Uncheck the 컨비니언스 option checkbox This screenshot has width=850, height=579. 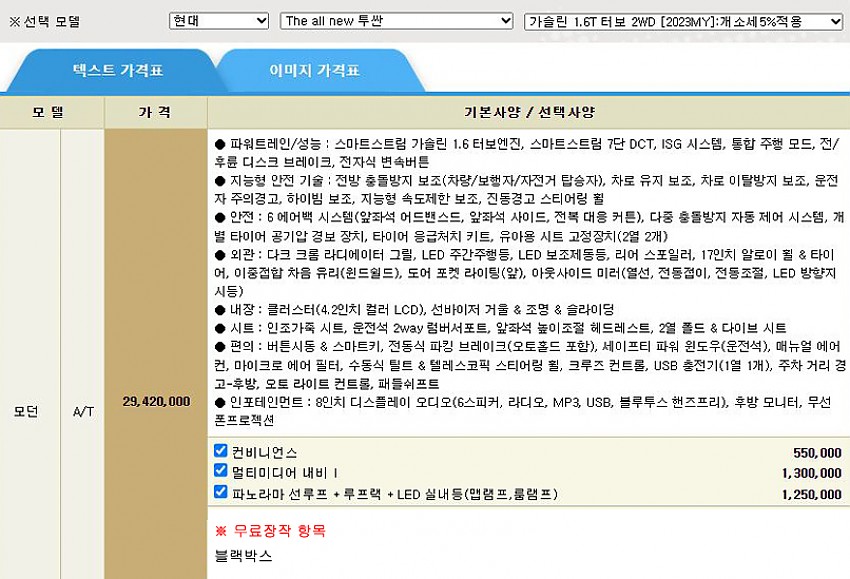(221, 452)
